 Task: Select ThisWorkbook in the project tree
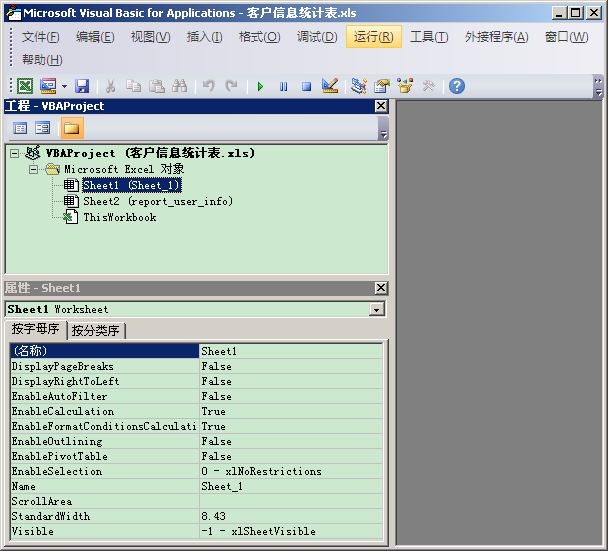click(119, 217)
